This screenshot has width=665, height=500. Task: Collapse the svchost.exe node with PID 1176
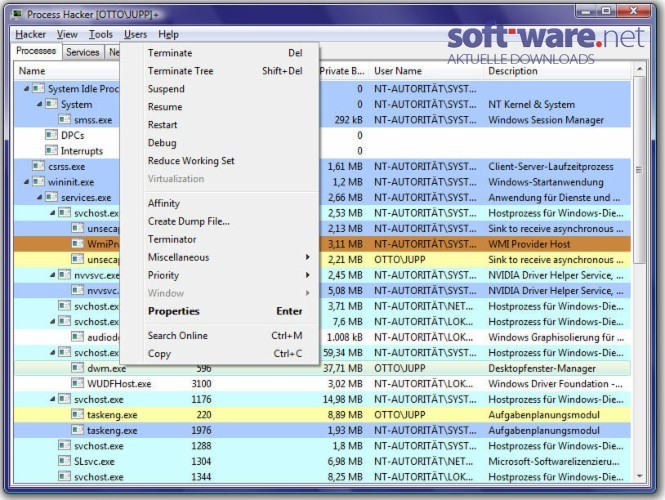pyautogui.click(x=52, y=399)
